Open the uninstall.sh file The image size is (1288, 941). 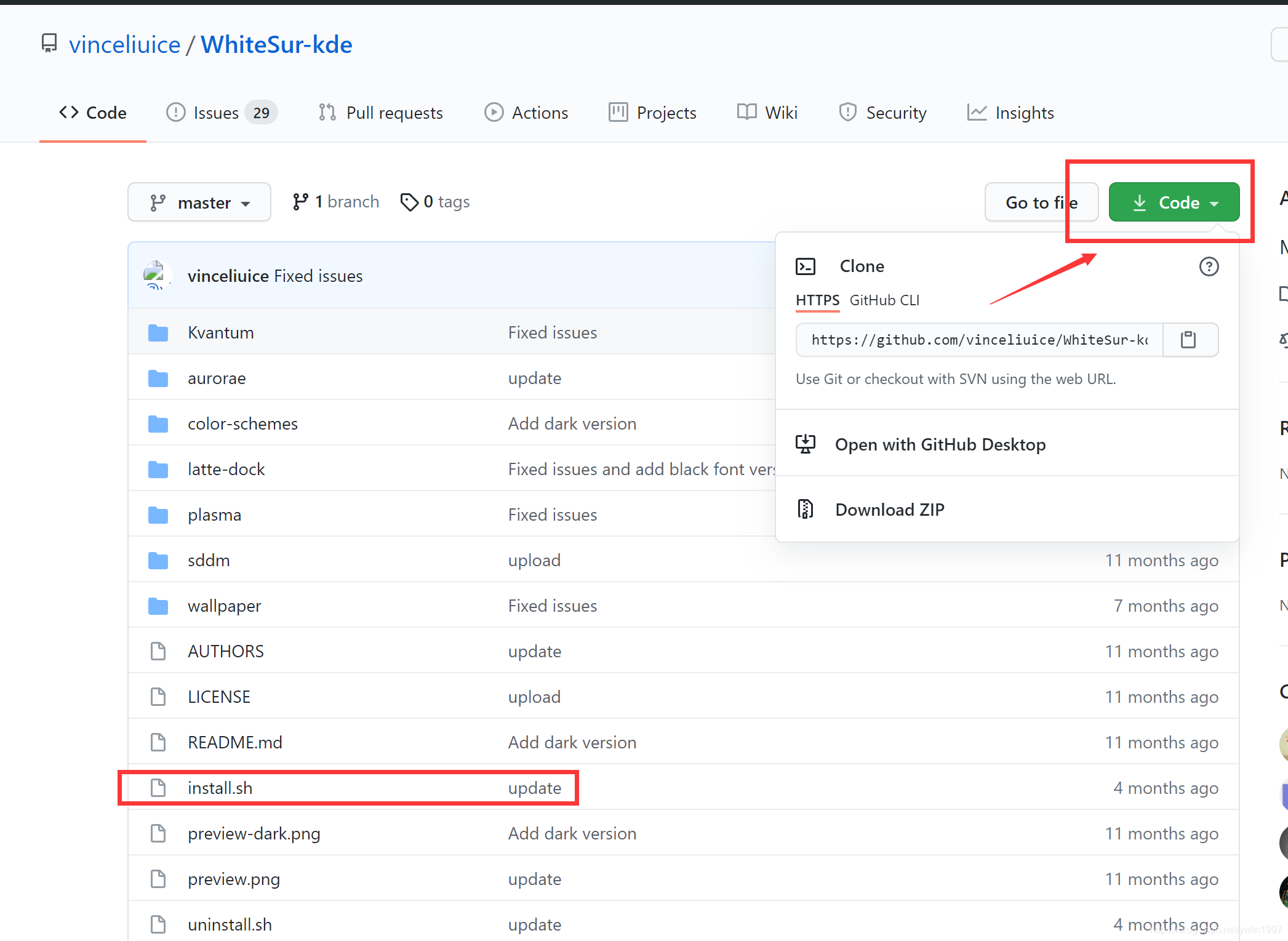point(230,924)
